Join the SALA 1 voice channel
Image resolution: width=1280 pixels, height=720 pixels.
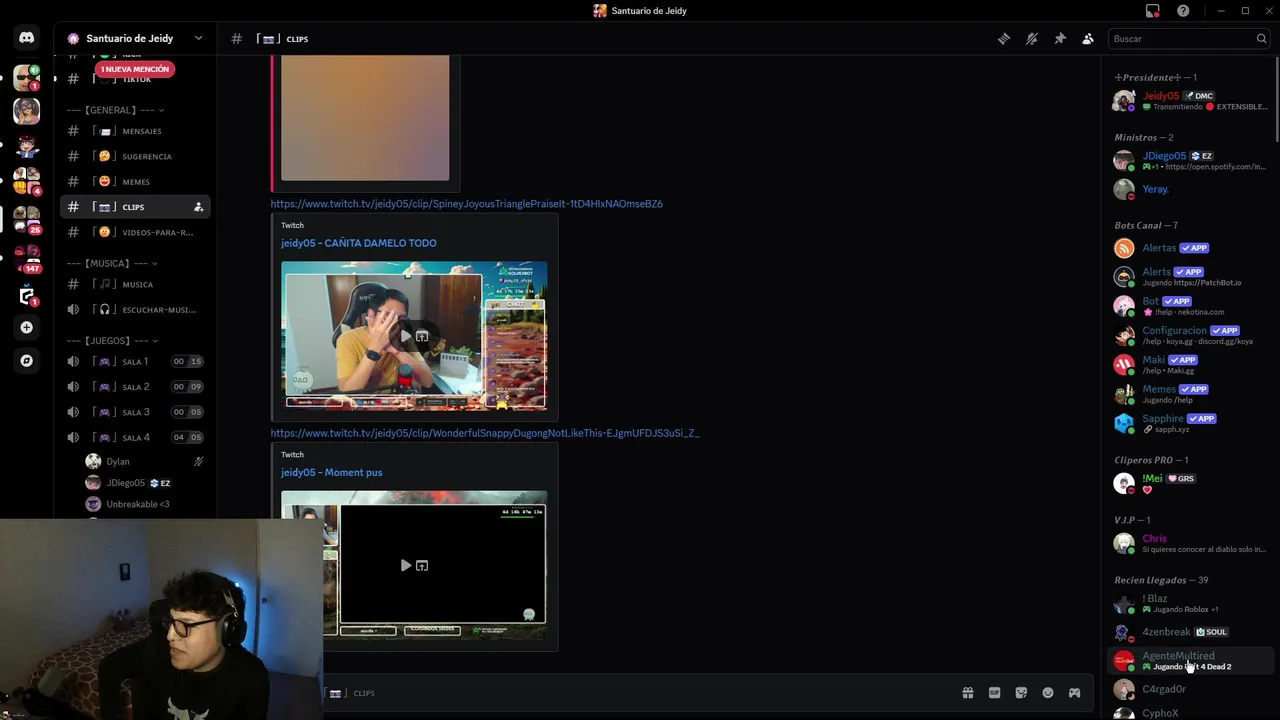tap(135, 361)
